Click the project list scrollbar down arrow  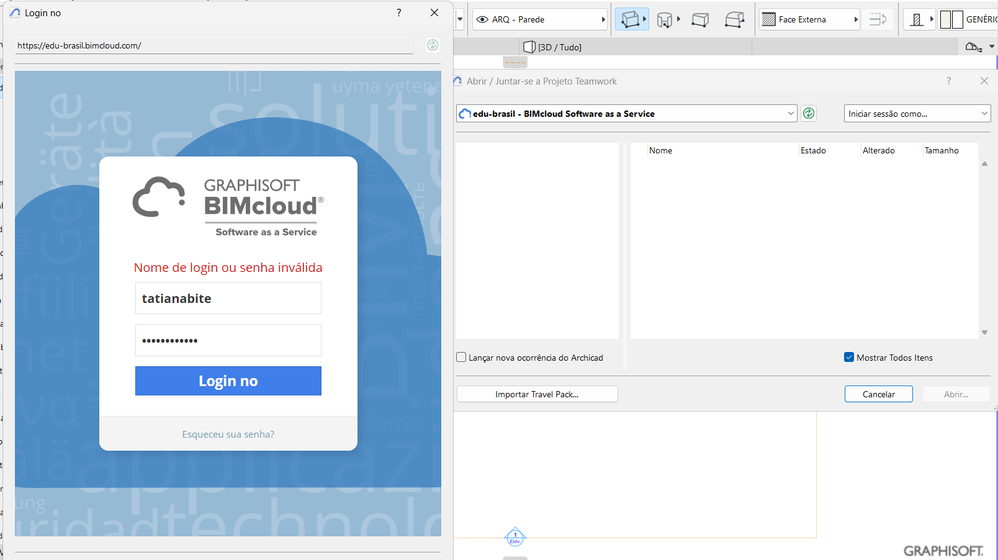tap(985, 332)
